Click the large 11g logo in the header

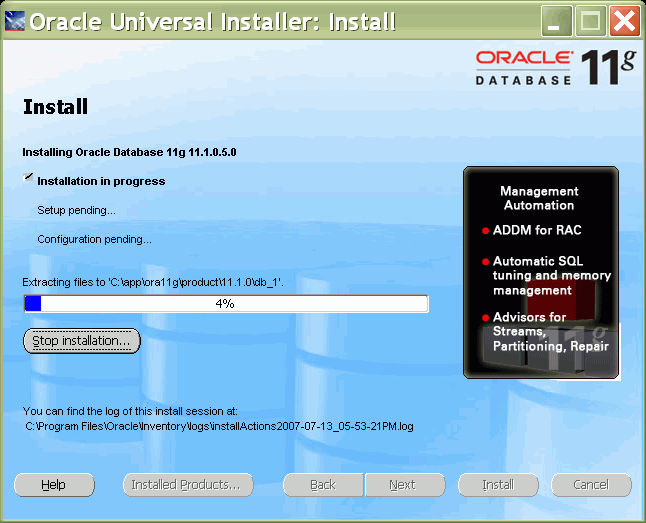click(x=609, y=67)
